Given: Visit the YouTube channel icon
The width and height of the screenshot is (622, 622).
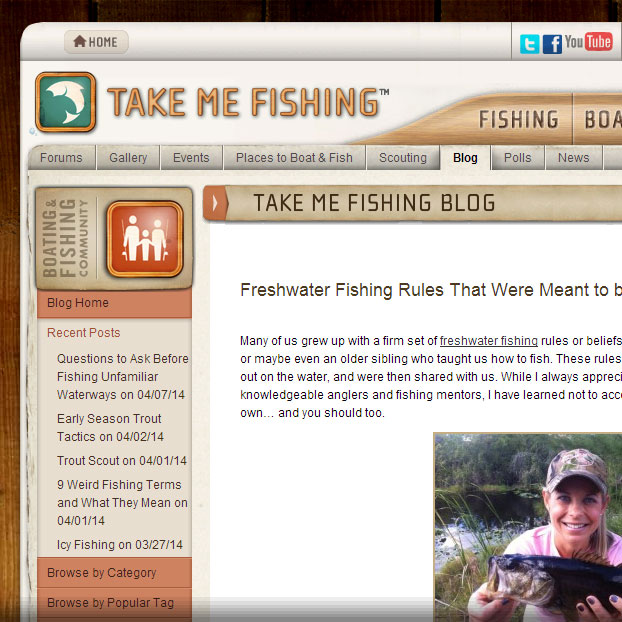Looking at the screenshot, I should click(x=589, y=42).
